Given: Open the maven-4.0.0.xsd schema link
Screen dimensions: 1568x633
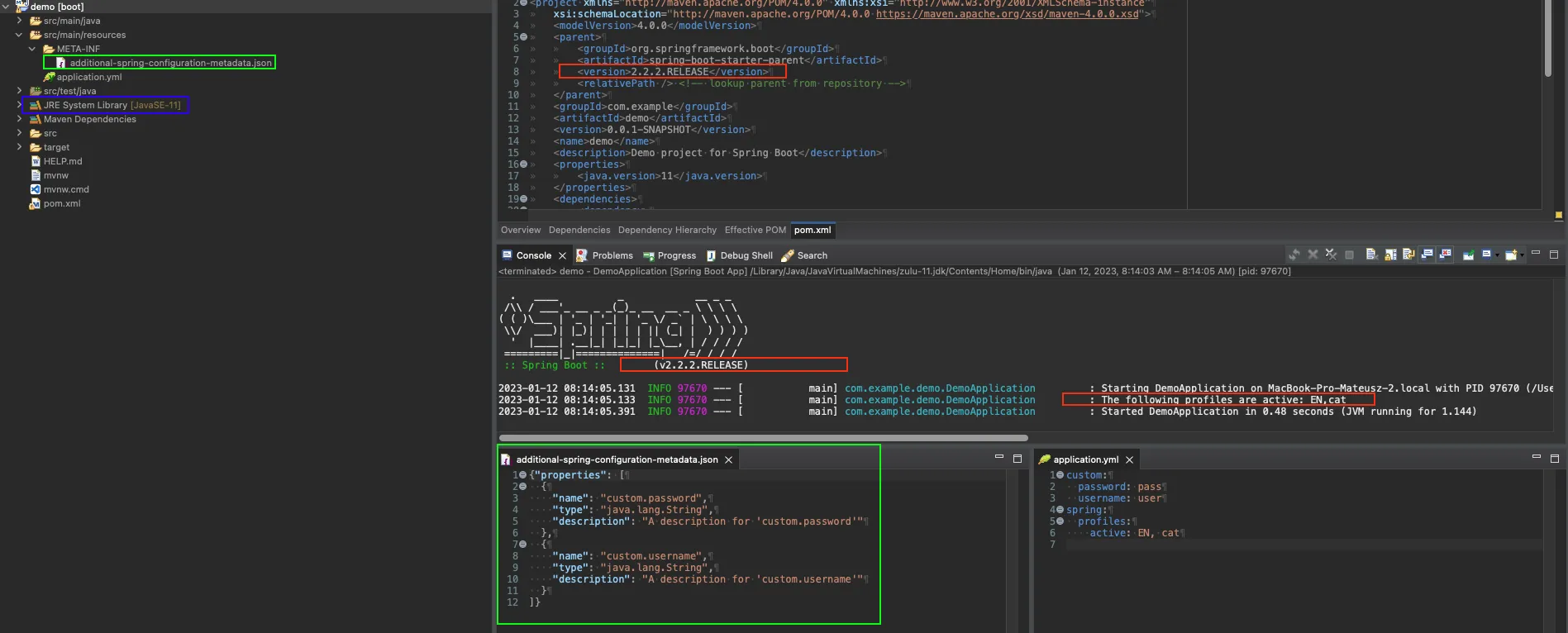Looking at the screenshot, I should [1007, 14].
